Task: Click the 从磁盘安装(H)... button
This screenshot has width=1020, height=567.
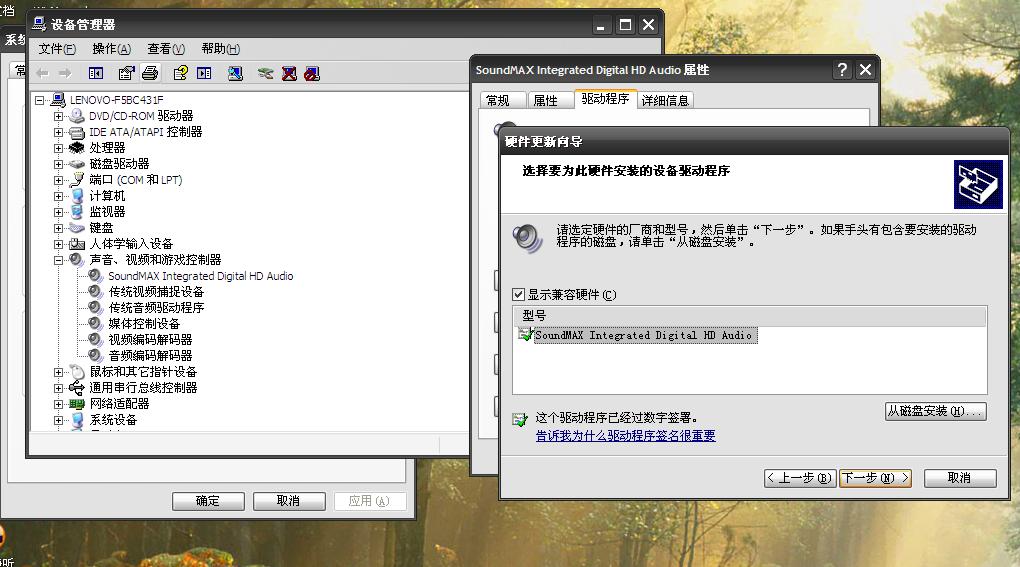Action: pos(935,411)
